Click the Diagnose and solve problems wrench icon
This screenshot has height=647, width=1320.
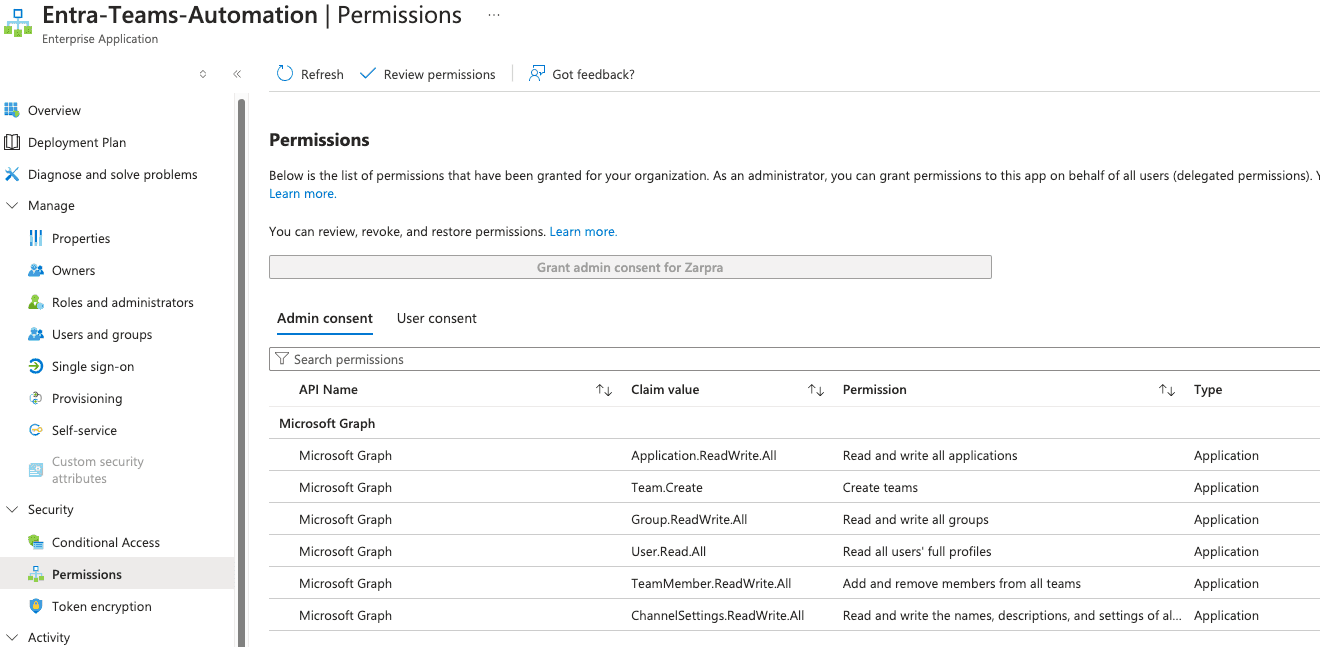tap(12, 174)
